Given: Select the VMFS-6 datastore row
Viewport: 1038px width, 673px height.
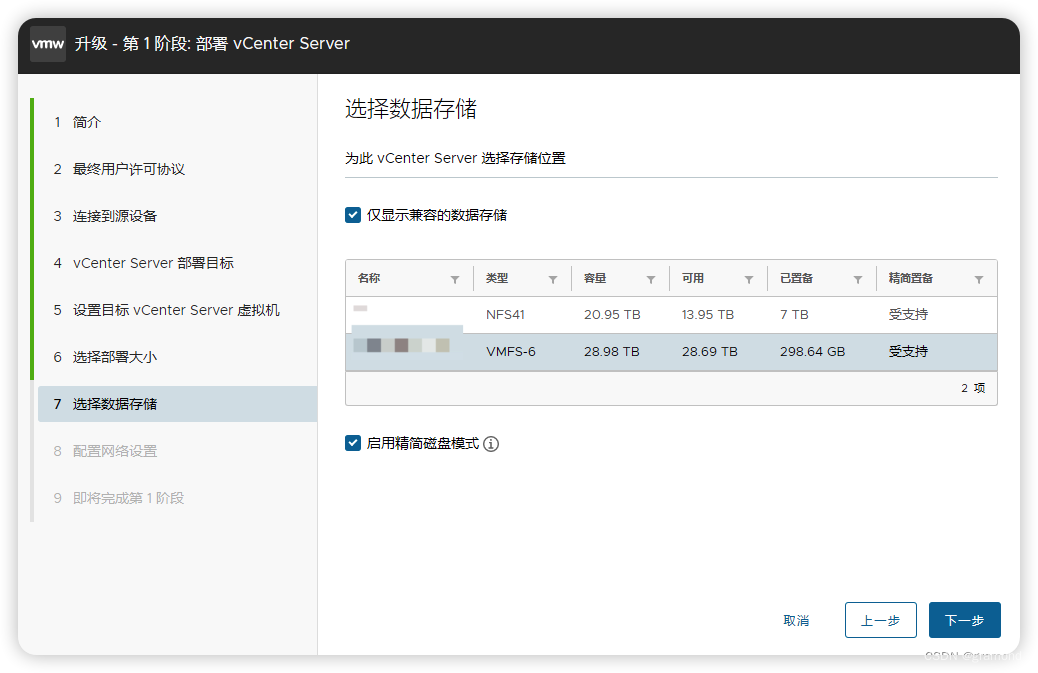Looking at the screenshot, I should 671,352.
